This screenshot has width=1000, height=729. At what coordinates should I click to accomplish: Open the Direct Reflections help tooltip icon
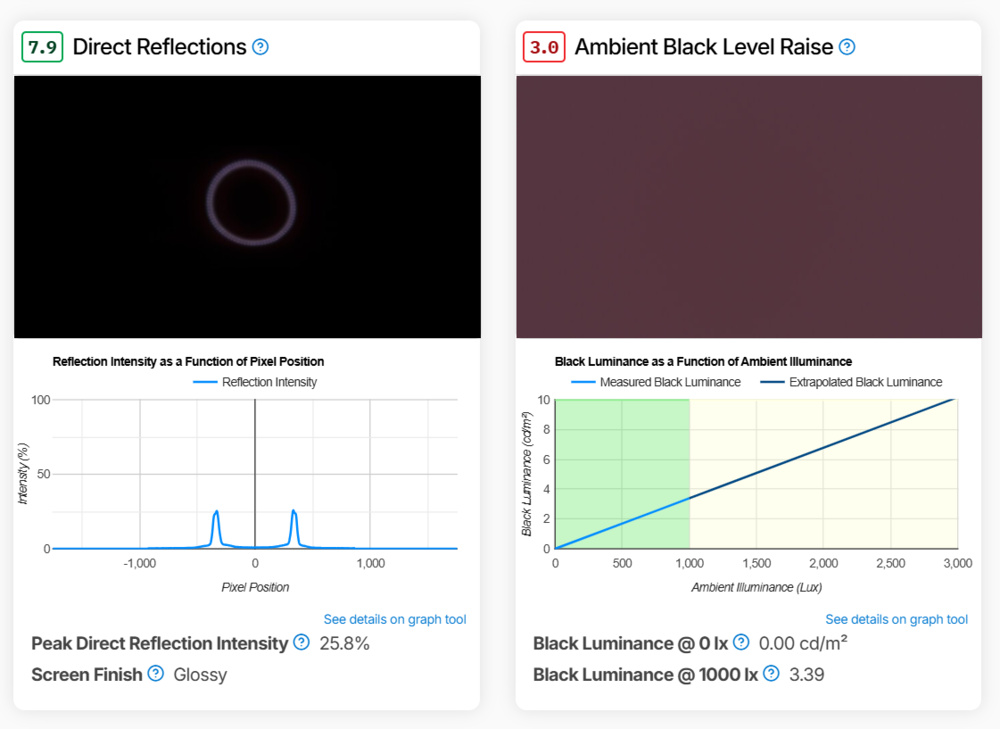click(x=260, y=46)
